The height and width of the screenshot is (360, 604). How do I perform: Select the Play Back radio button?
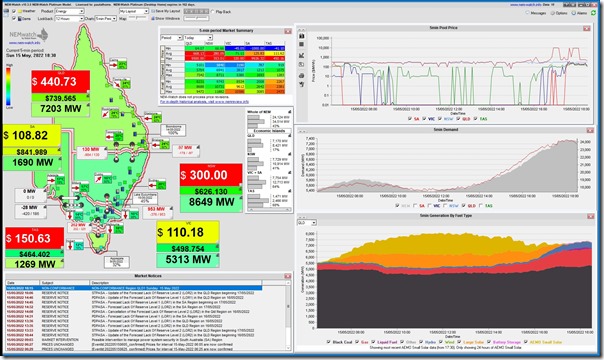[213, 12]
